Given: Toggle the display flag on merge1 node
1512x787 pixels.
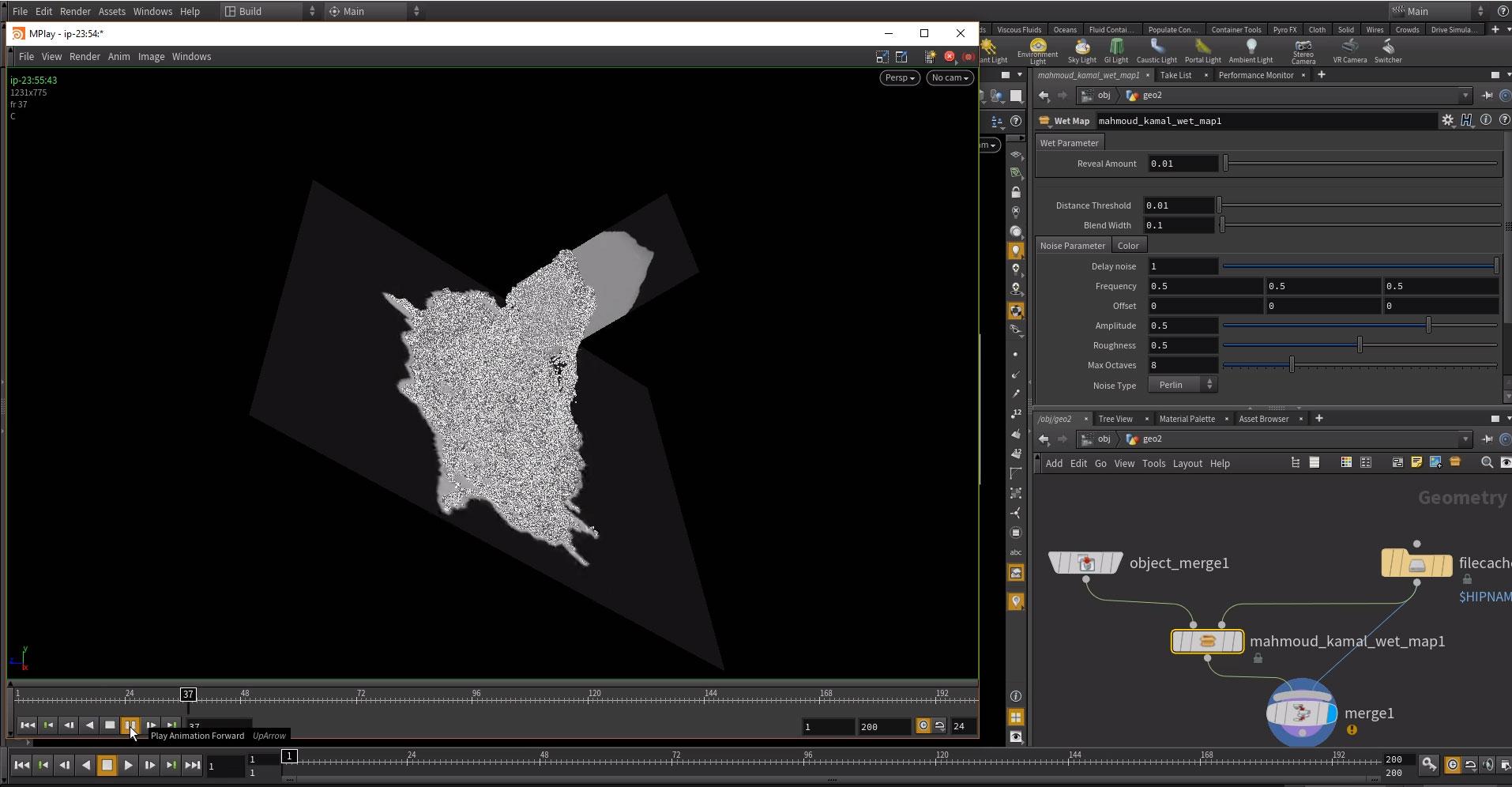Looking at the screenshot, I should pyautogui.click(x=1332, y=714).
